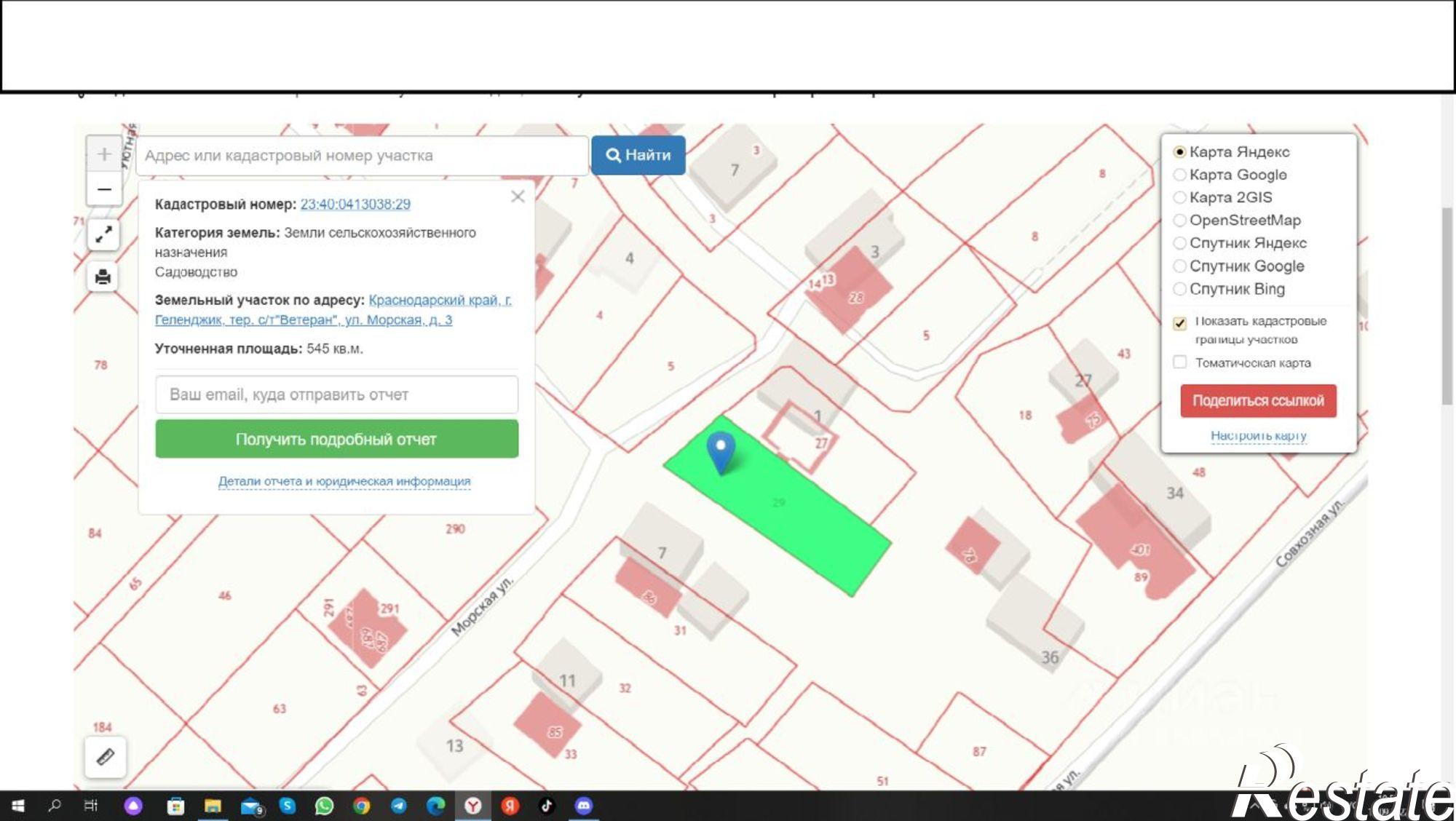Viewport: 1456px width, 821px height.
Task: Open WhatsApp from taskbar
Action: click(x=325, y=806)
